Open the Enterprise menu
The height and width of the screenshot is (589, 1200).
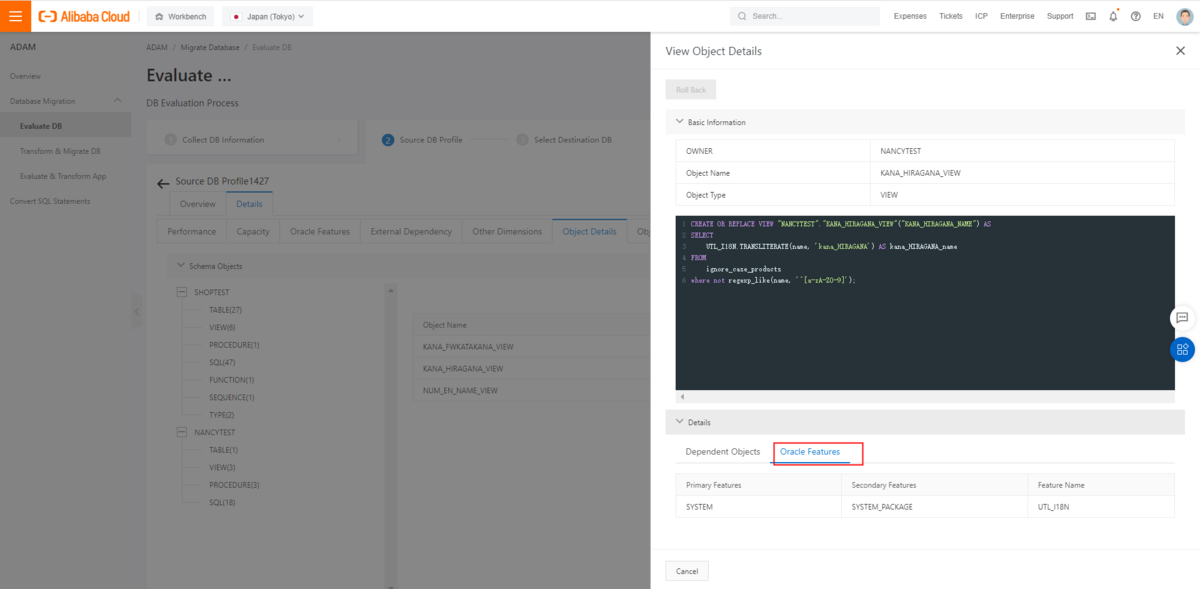pyautogui.click(x=1017, y=16)
